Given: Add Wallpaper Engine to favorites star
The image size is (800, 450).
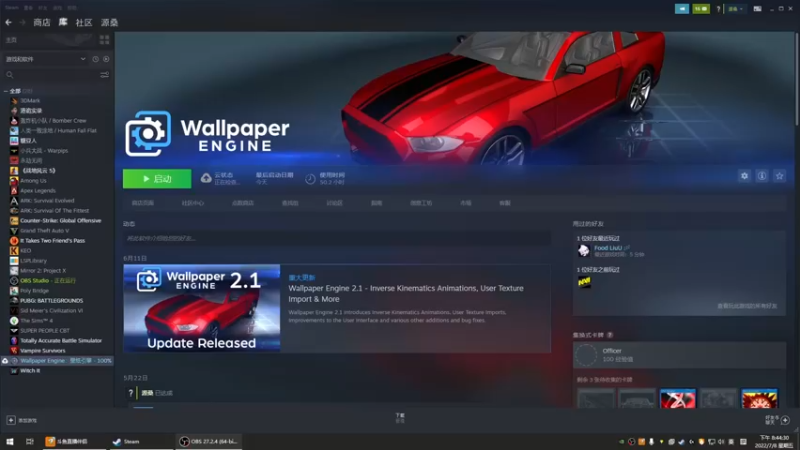Looking at the screenshot, I should click(x=779, y=176).
